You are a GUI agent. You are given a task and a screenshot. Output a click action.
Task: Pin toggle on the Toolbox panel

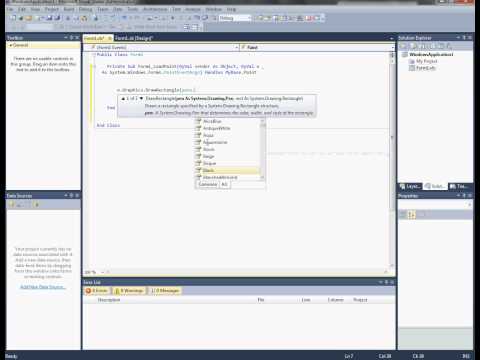click(71, 38)
